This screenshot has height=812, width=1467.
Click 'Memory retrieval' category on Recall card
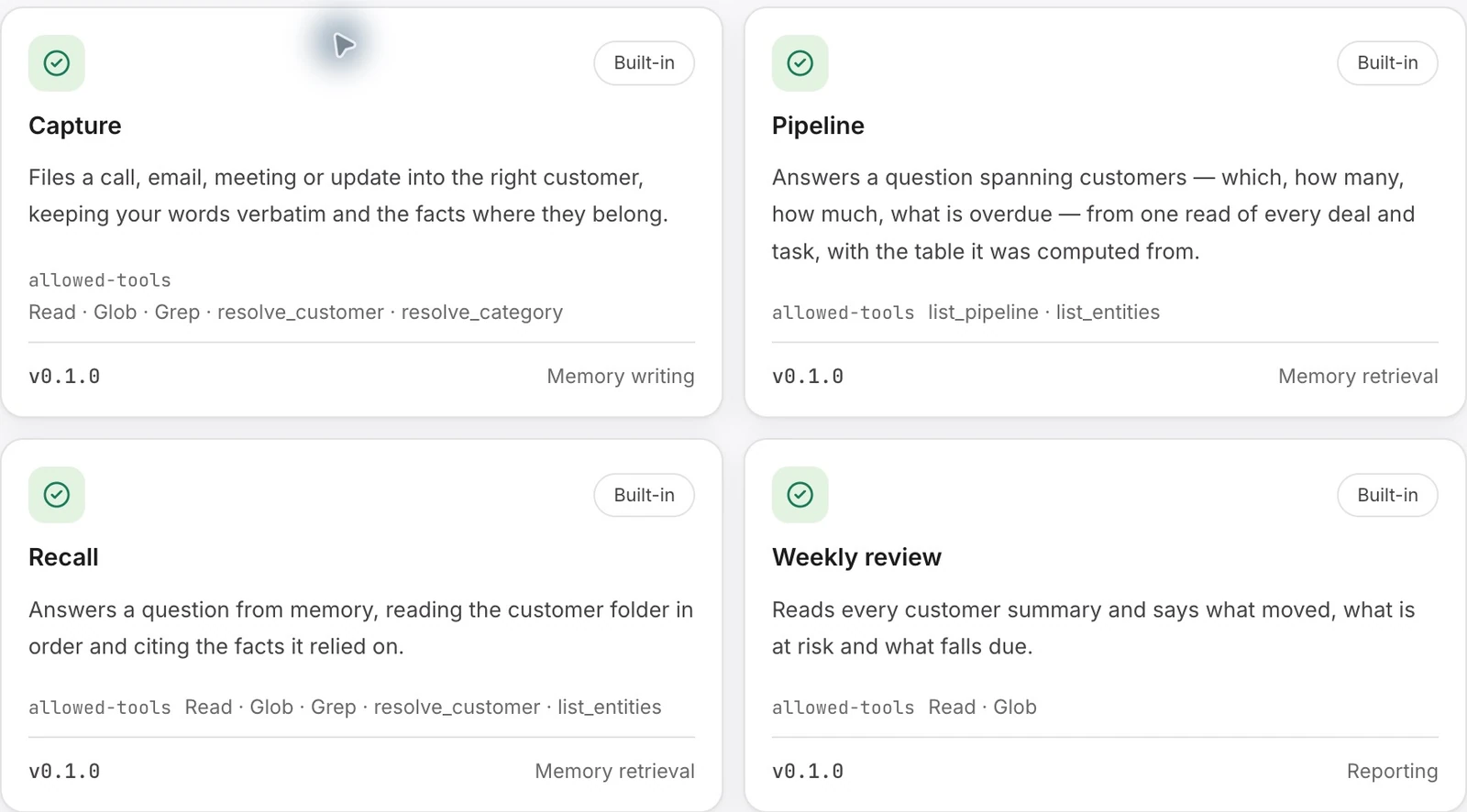(614, 772)
